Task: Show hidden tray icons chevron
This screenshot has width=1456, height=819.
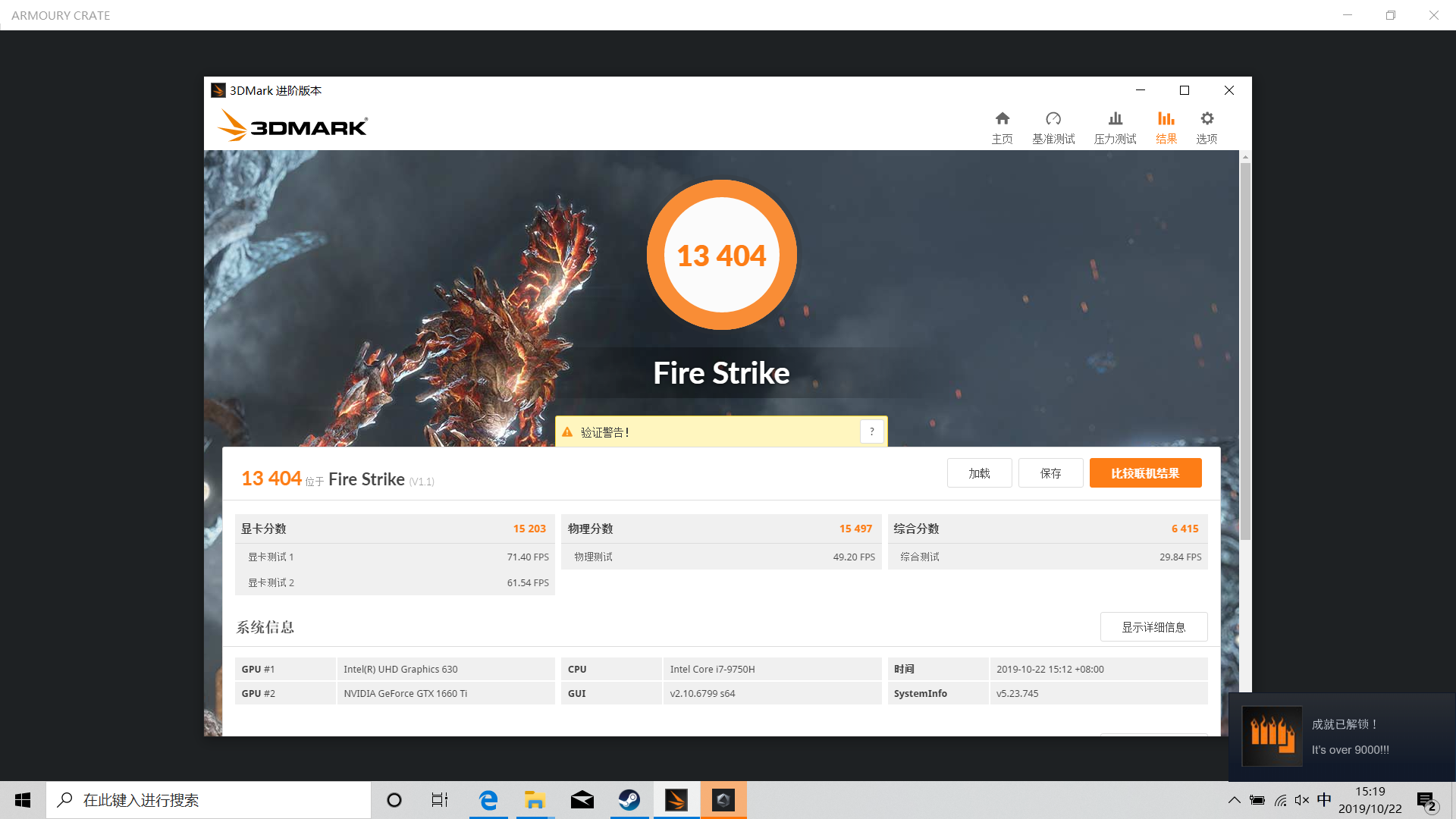Action: (1235, 800)
